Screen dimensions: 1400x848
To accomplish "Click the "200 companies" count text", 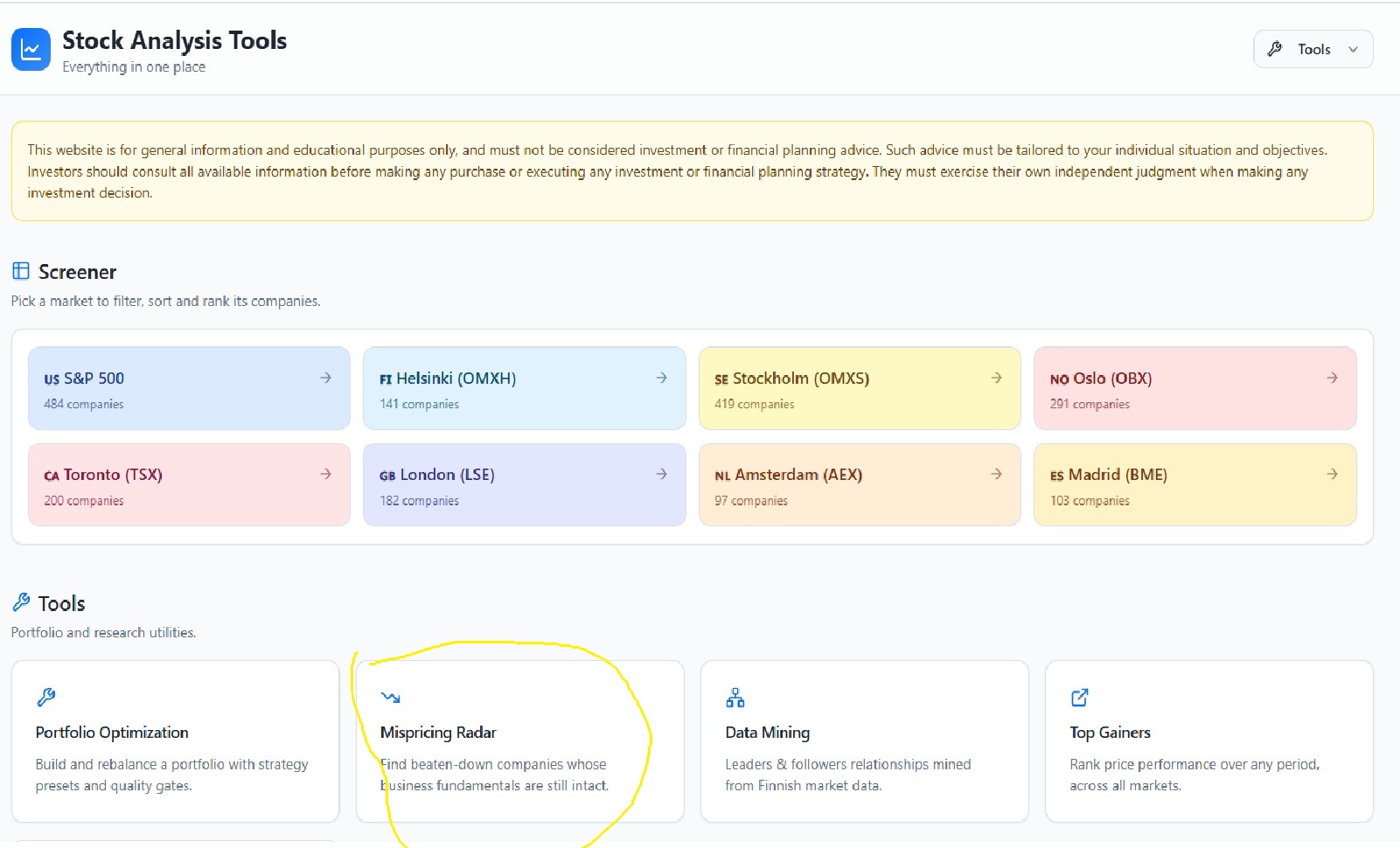I will point(84,501).
